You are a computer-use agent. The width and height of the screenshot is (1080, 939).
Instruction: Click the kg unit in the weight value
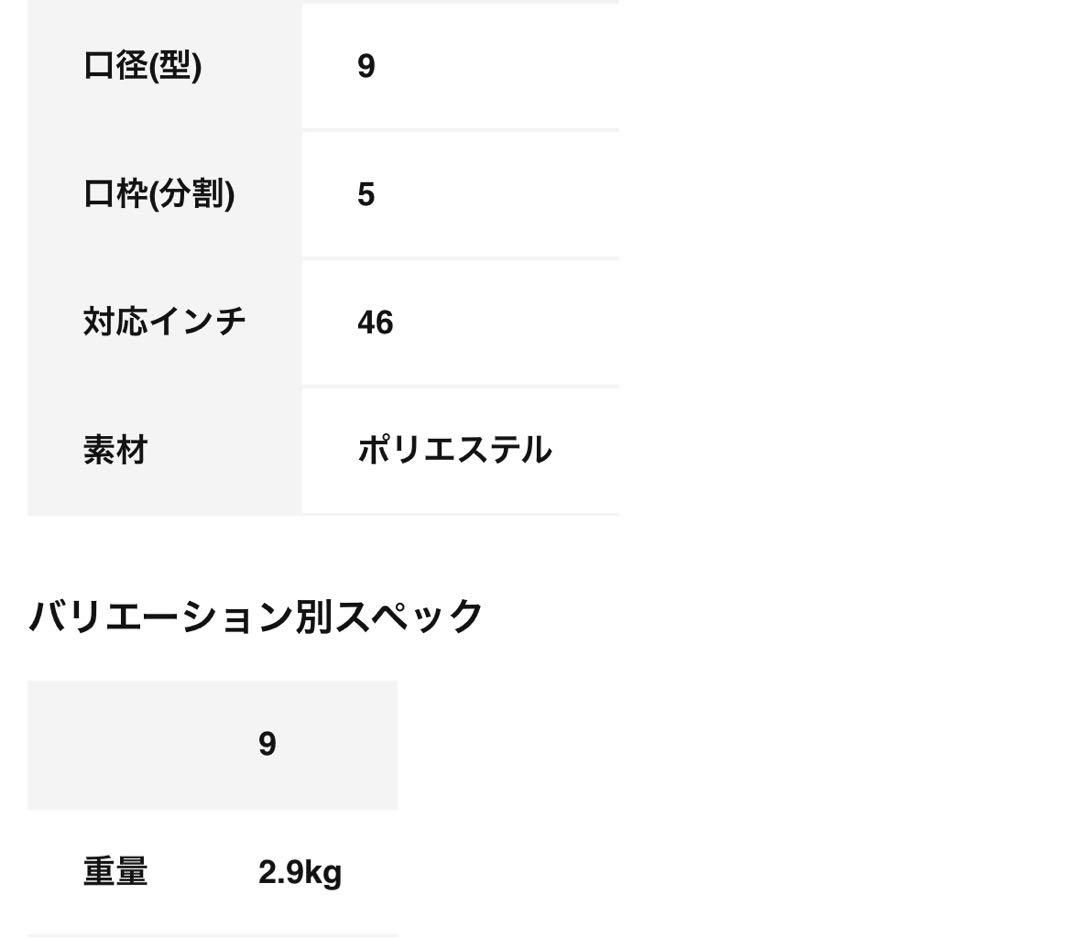pyautogui.click(x=323, y=873)
